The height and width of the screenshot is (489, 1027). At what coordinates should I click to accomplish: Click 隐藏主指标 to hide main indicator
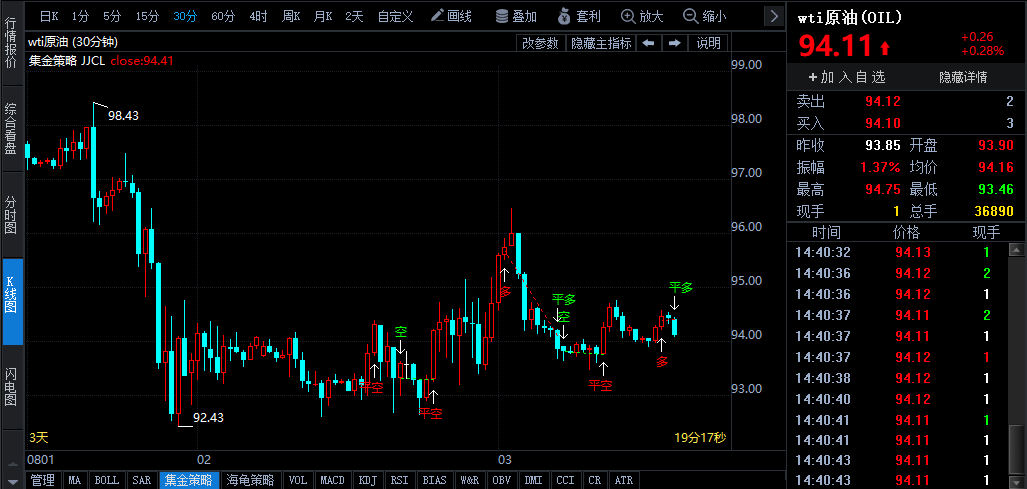pos(601,43)
